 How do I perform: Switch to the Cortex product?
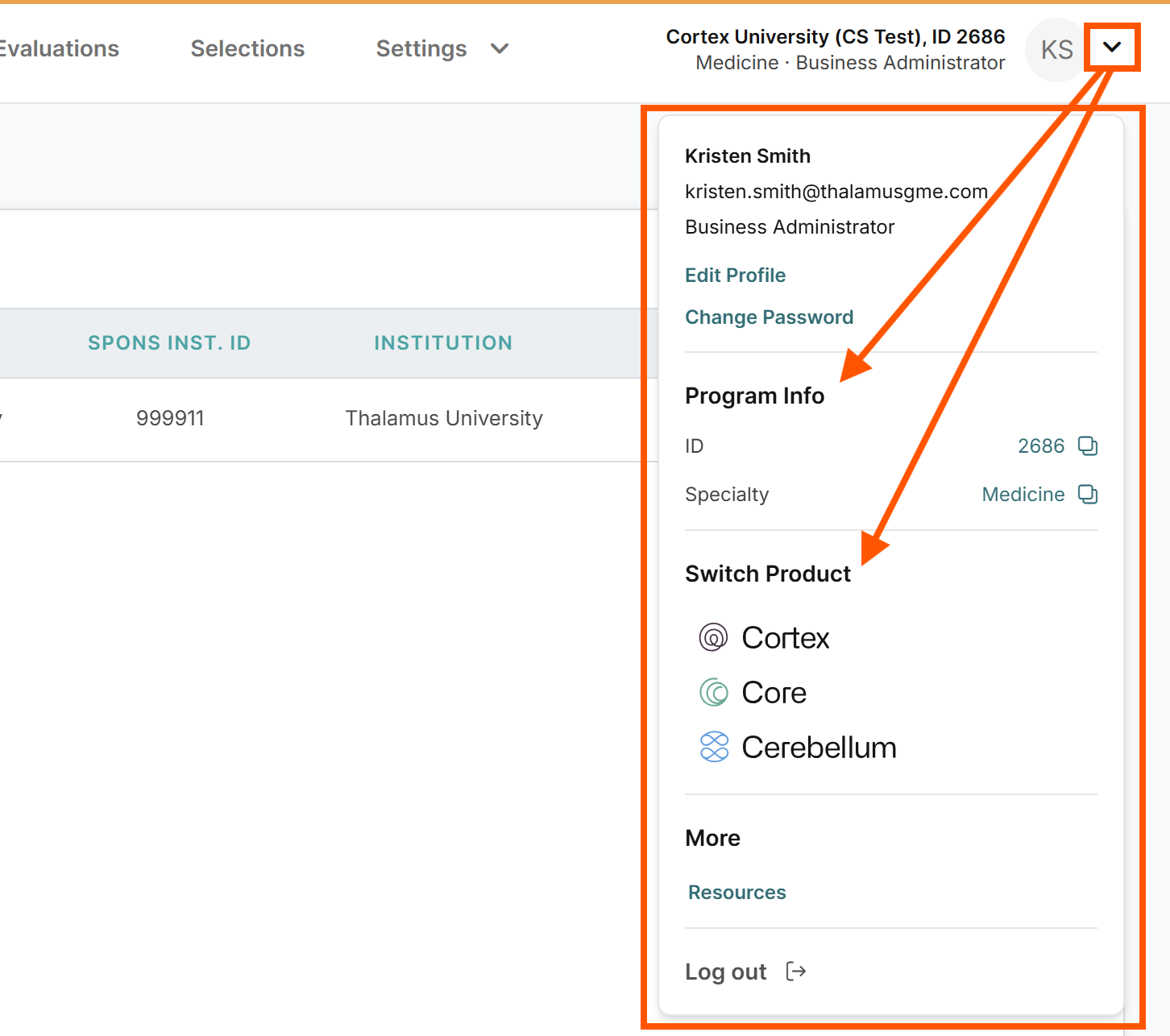click(x=764, y=637)
